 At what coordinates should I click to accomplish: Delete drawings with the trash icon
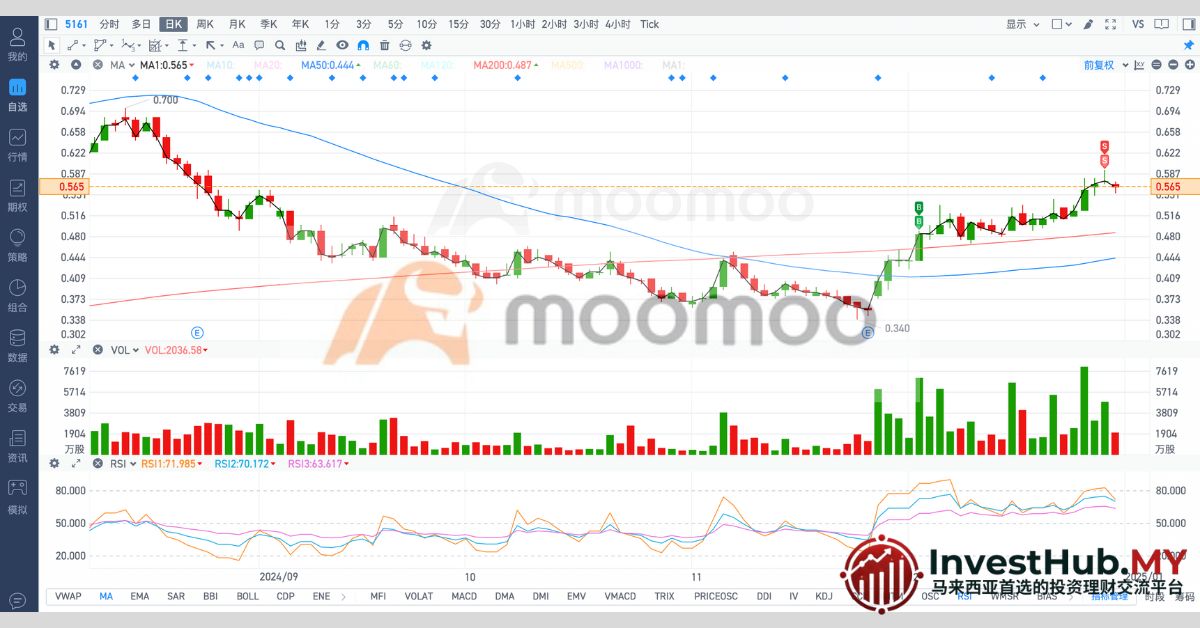point(384,44)
